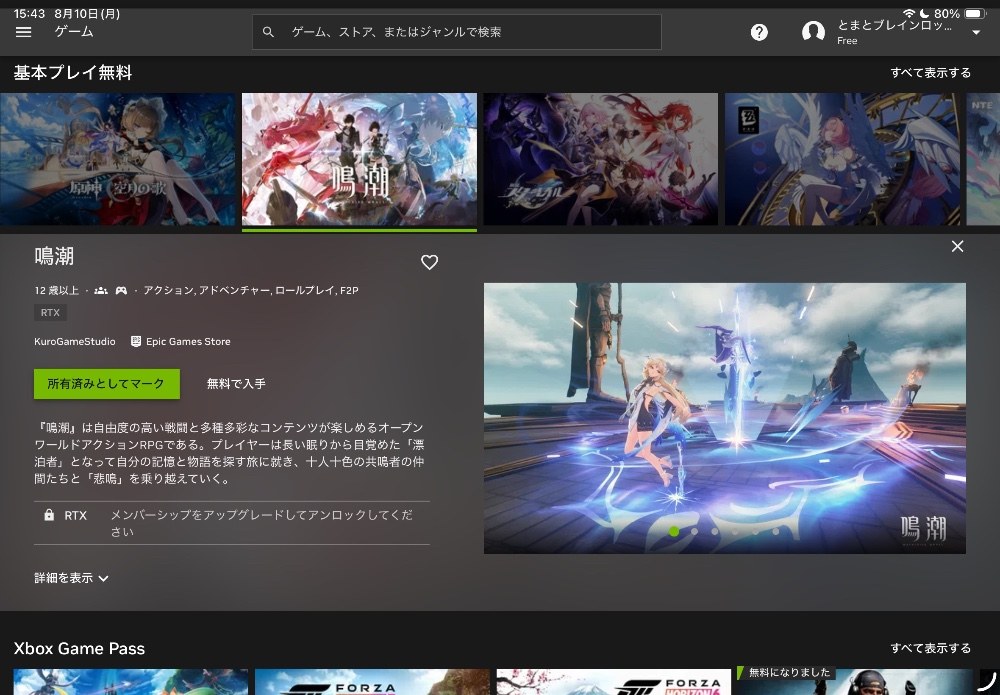This screenshot has height=695, width=1000.
Task: Expand 詳細を表示 details section
Action: [x=71, y=578]
